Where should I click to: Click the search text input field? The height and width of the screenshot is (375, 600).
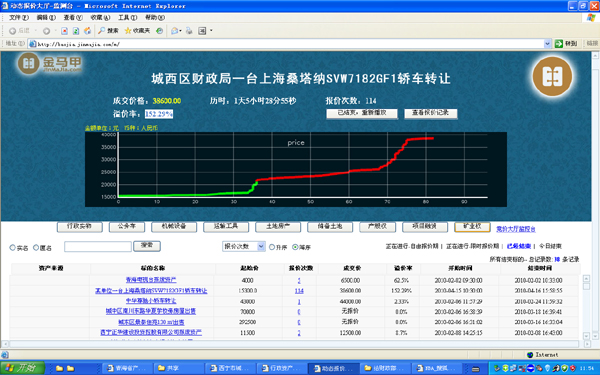tap(98, 246)
